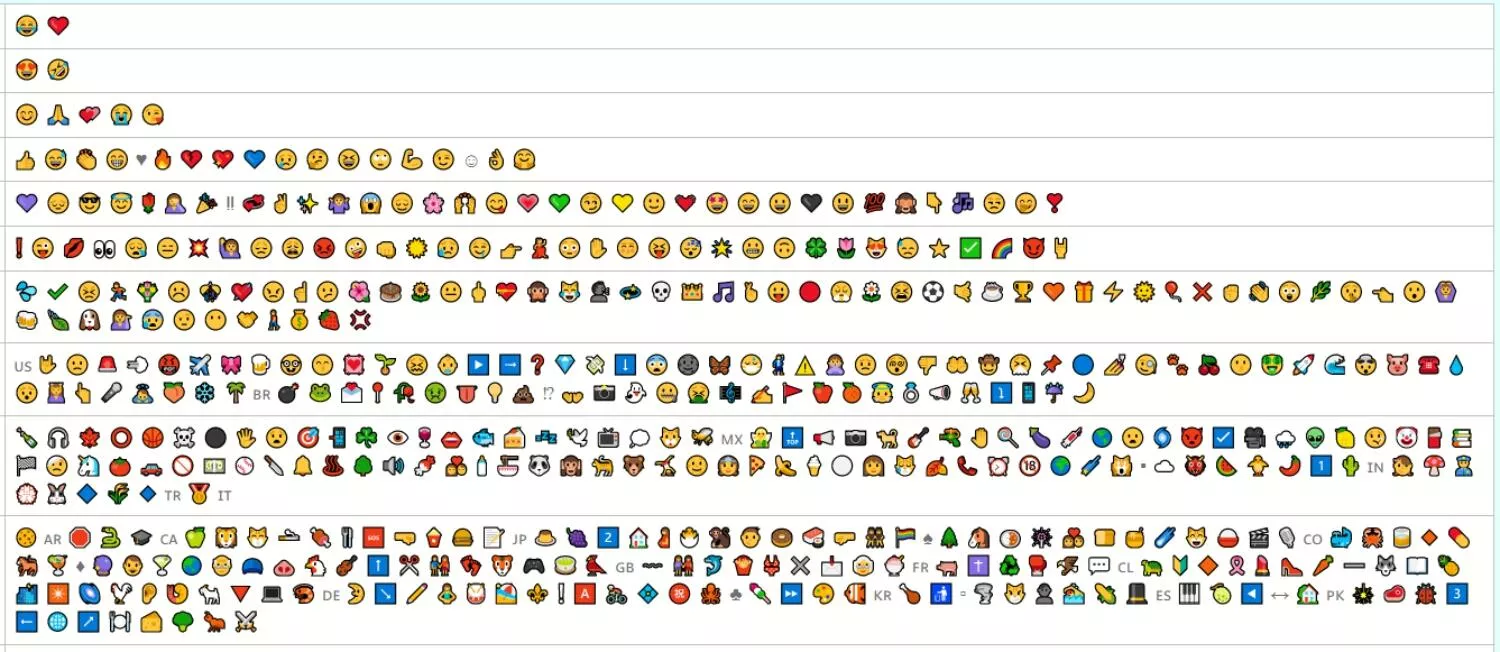This screenshot has height=652, width=1500.
Task: Choose the yellow warning sign emoji
Action: [x=805, y=365]
